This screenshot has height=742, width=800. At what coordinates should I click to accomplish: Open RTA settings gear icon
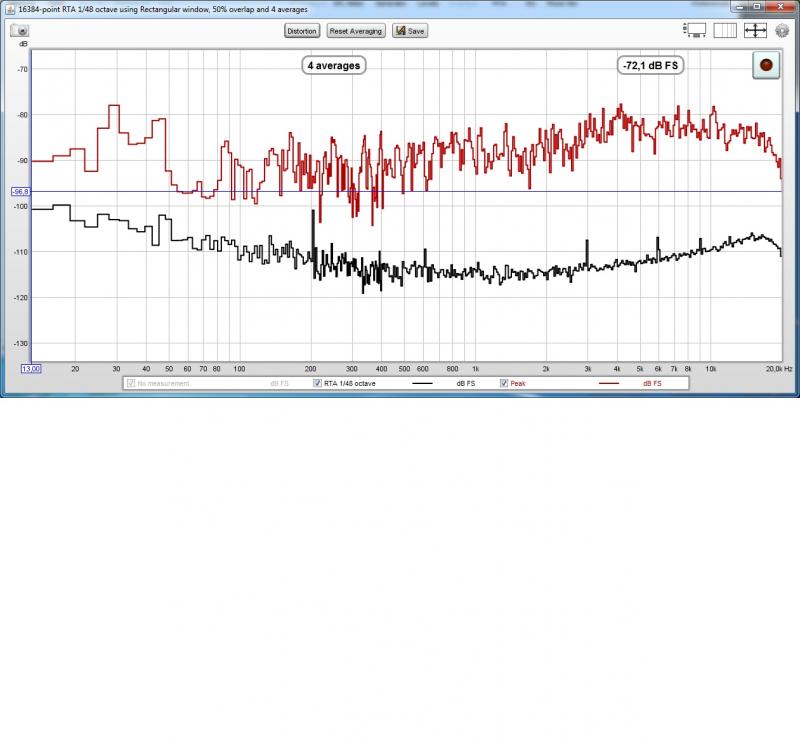click(x=782, y=31)
